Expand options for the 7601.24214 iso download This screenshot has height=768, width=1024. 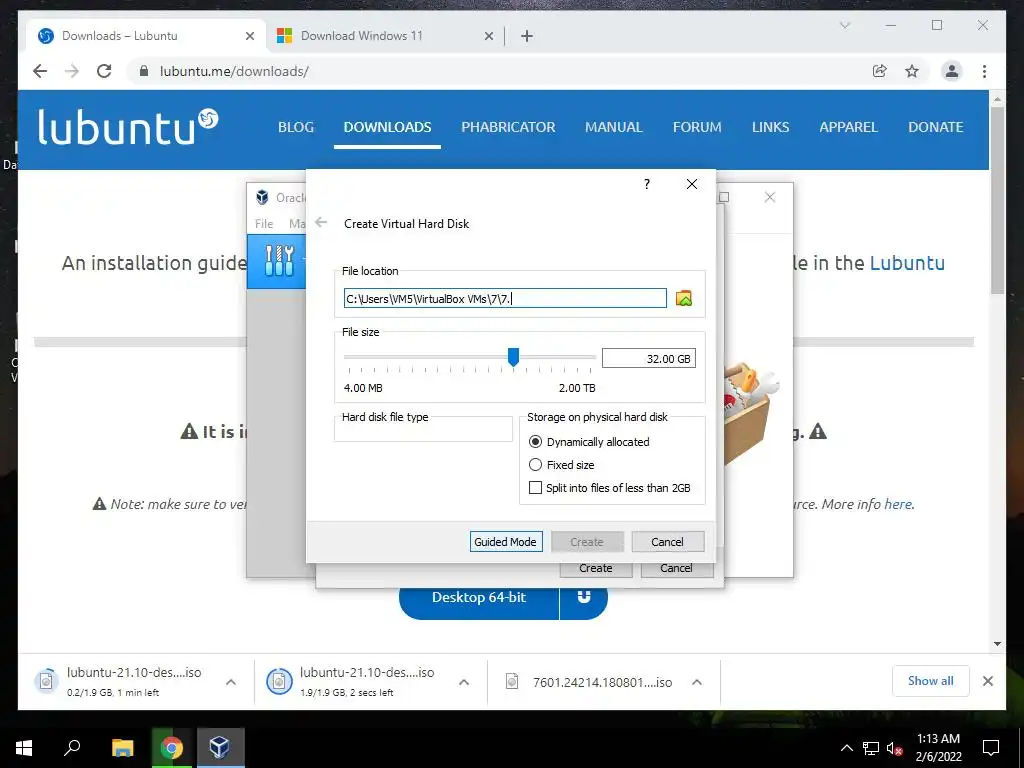coord(697,682)
